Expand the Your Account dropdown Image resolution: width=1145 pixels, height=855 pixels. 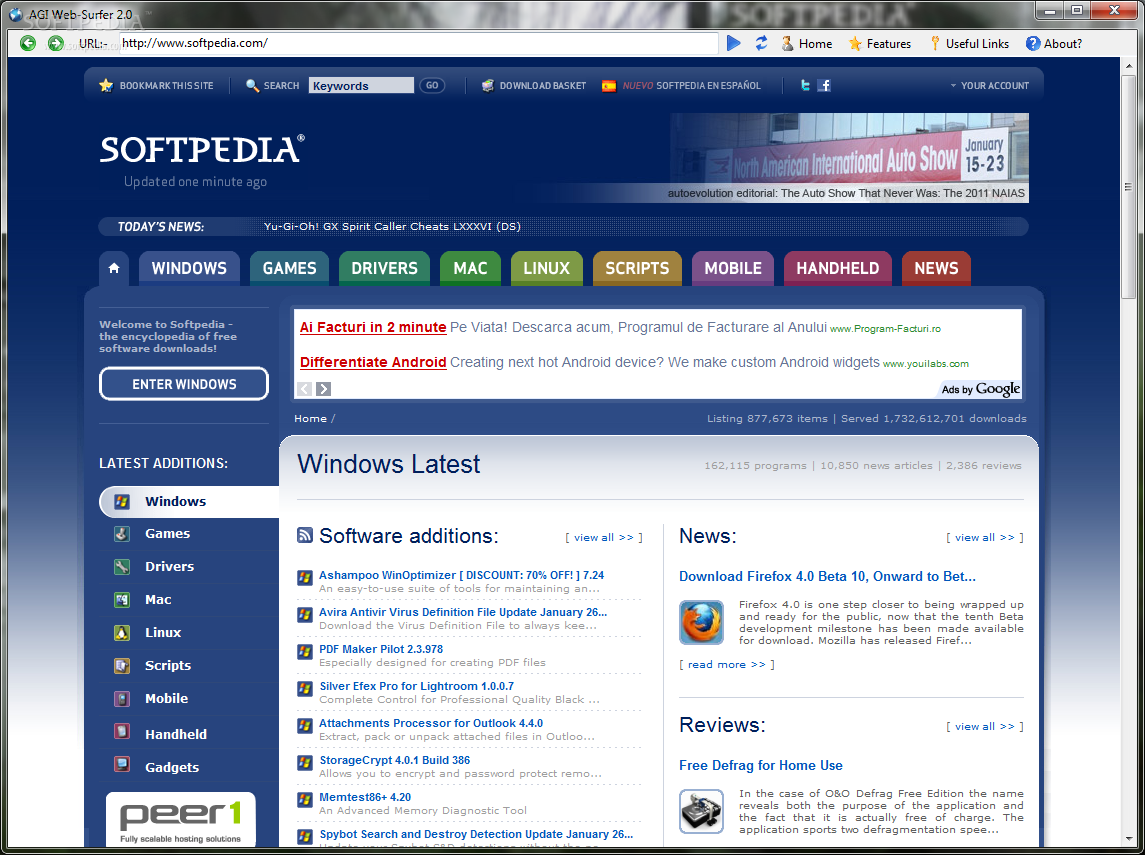pyautogui.click(x=989, y=85)
